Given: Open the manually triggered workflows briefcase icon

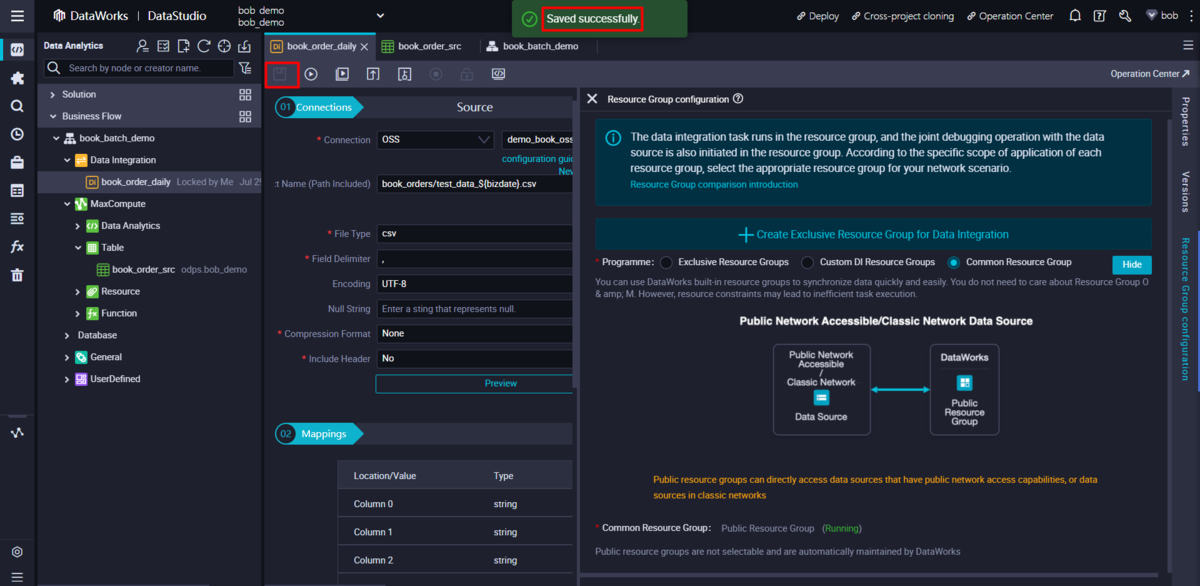Looking at the screenshot, I should [x=17, y=162].
